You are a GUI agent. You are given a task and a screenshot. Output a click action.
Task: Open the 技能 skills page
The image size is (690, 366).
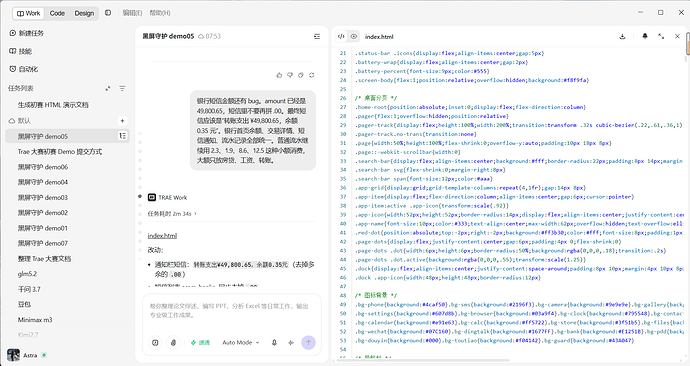click(x=21, y=51)
